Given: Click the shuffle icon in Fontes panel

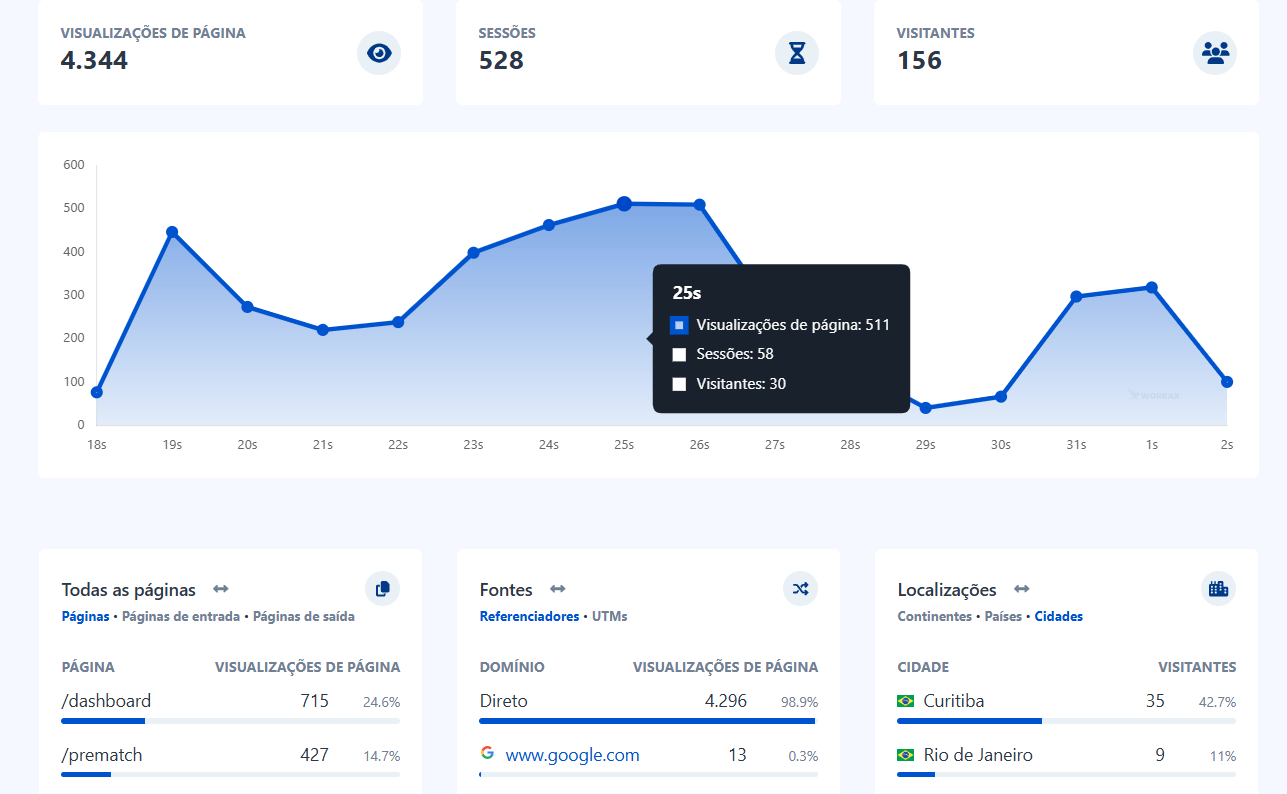Looking at the screenshot, I should (x=800, y=589).
